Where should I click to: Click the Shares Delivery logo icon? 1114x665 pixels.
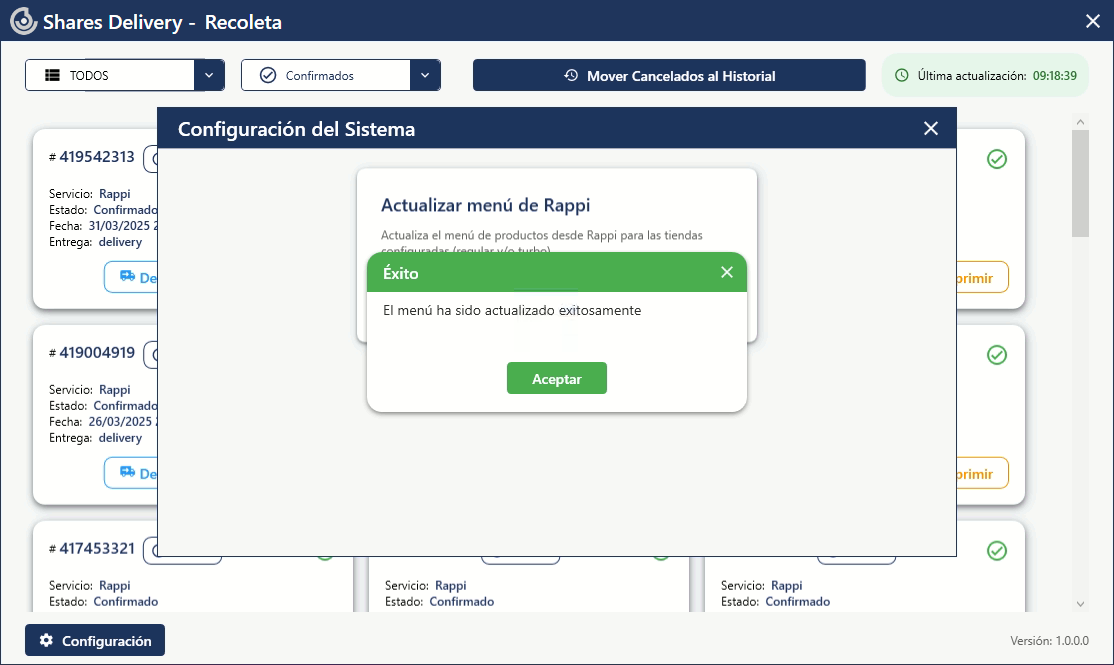pyautogui.click(x=23, y=21)
